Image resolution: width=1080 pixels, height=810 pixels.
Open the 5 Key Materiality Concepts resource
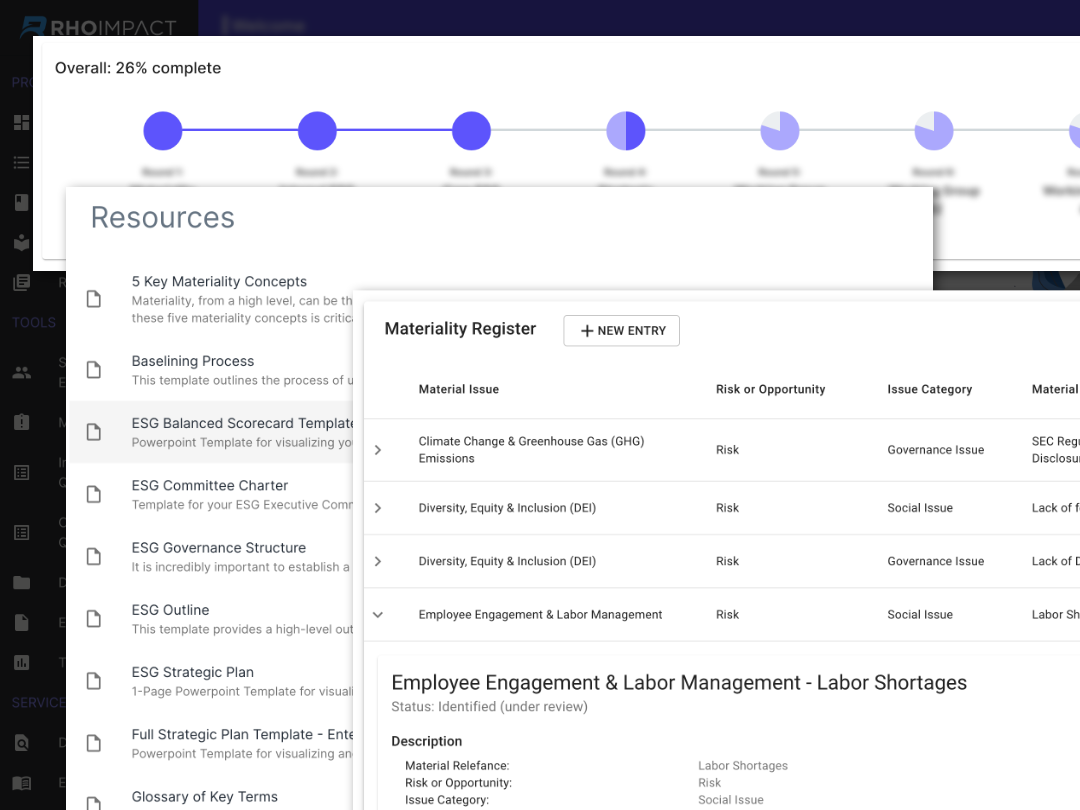coord(219,281)
